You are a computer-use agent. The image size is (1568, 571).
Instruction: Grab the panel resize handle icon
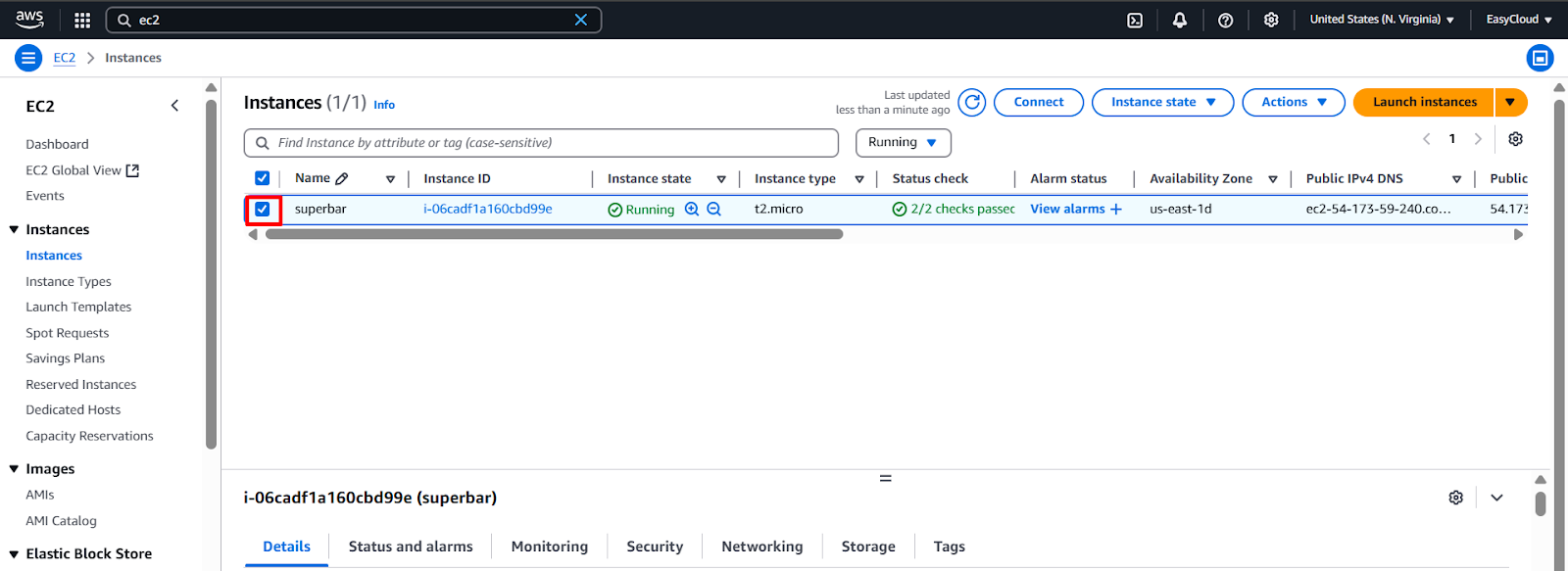(x=886, y=479)
